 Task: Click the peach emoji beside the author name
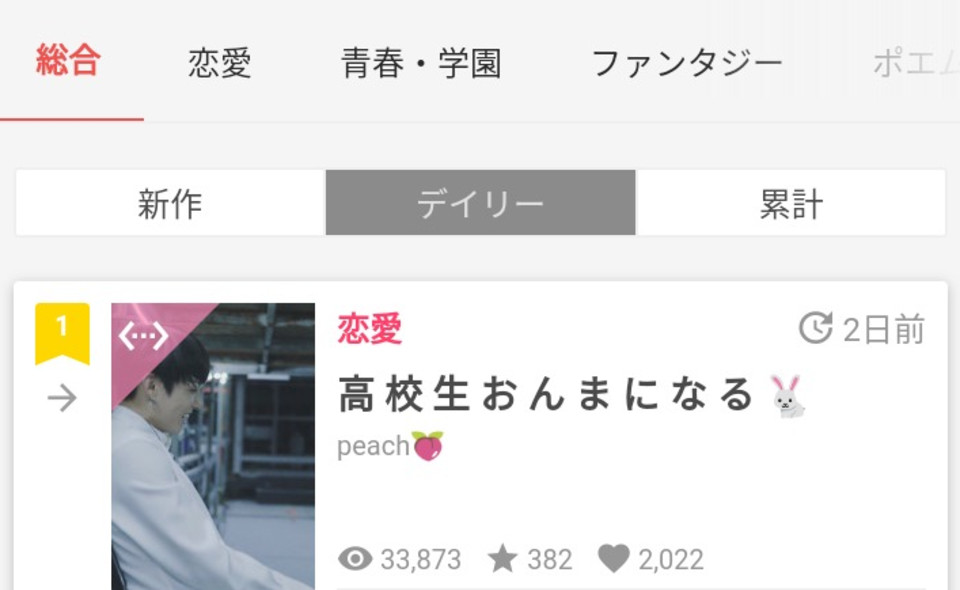tap(427, 446)
